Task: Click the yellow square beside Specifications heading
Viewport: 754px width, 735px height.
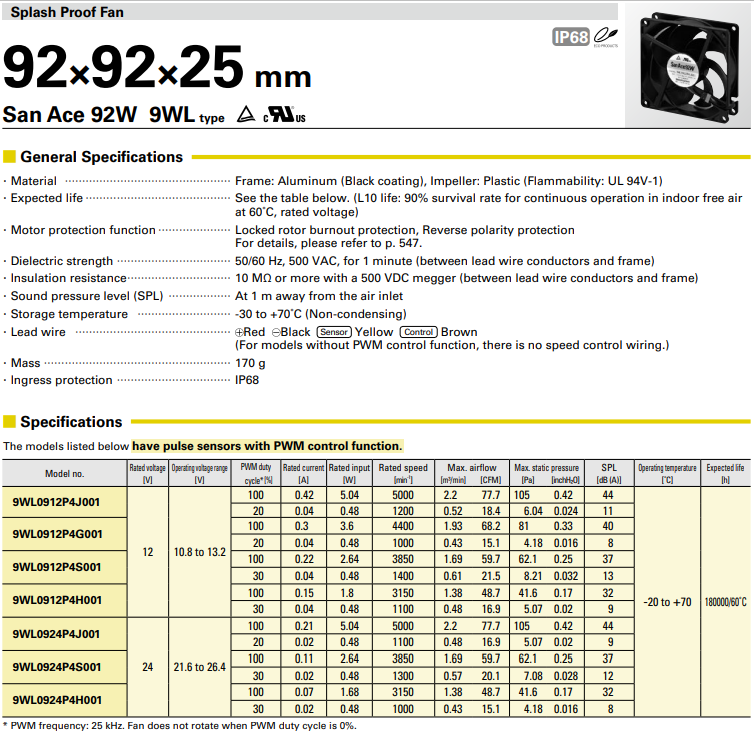Action: tap(10, 422)
